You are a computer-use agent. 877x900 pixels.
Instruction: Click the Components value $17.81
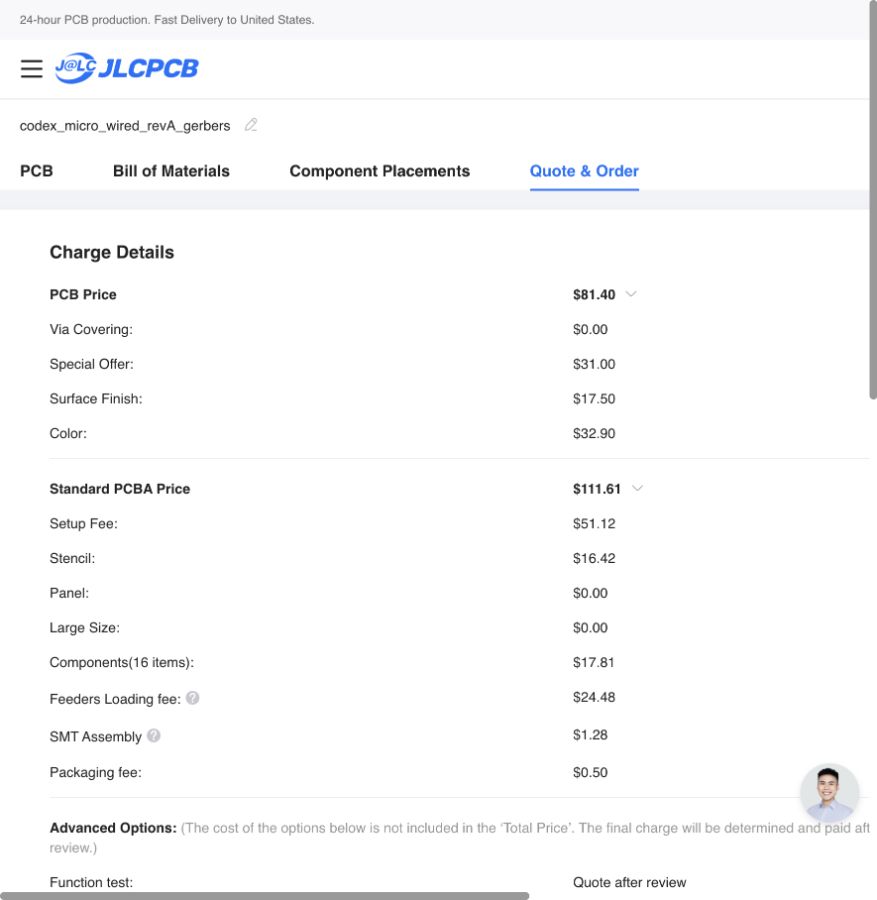click(593, 662)
